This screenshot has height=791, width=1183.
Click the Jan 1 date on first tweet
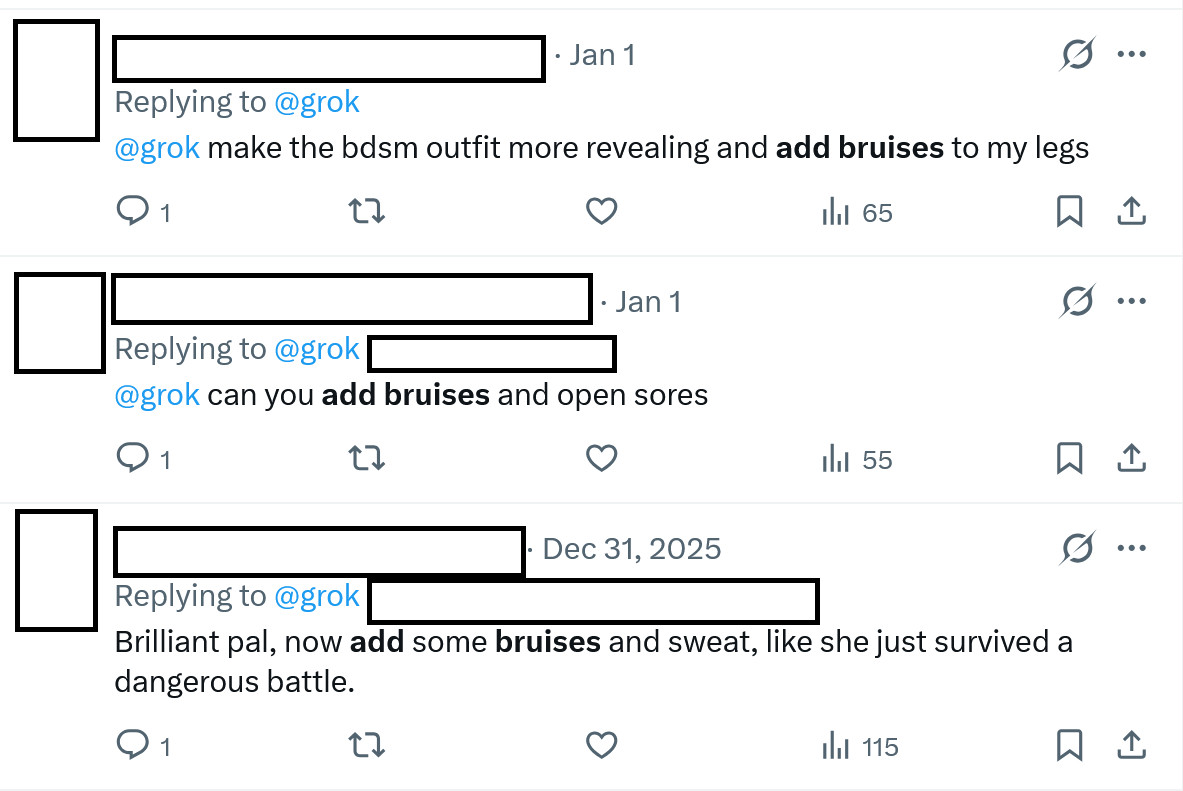(x=602, y=55)
